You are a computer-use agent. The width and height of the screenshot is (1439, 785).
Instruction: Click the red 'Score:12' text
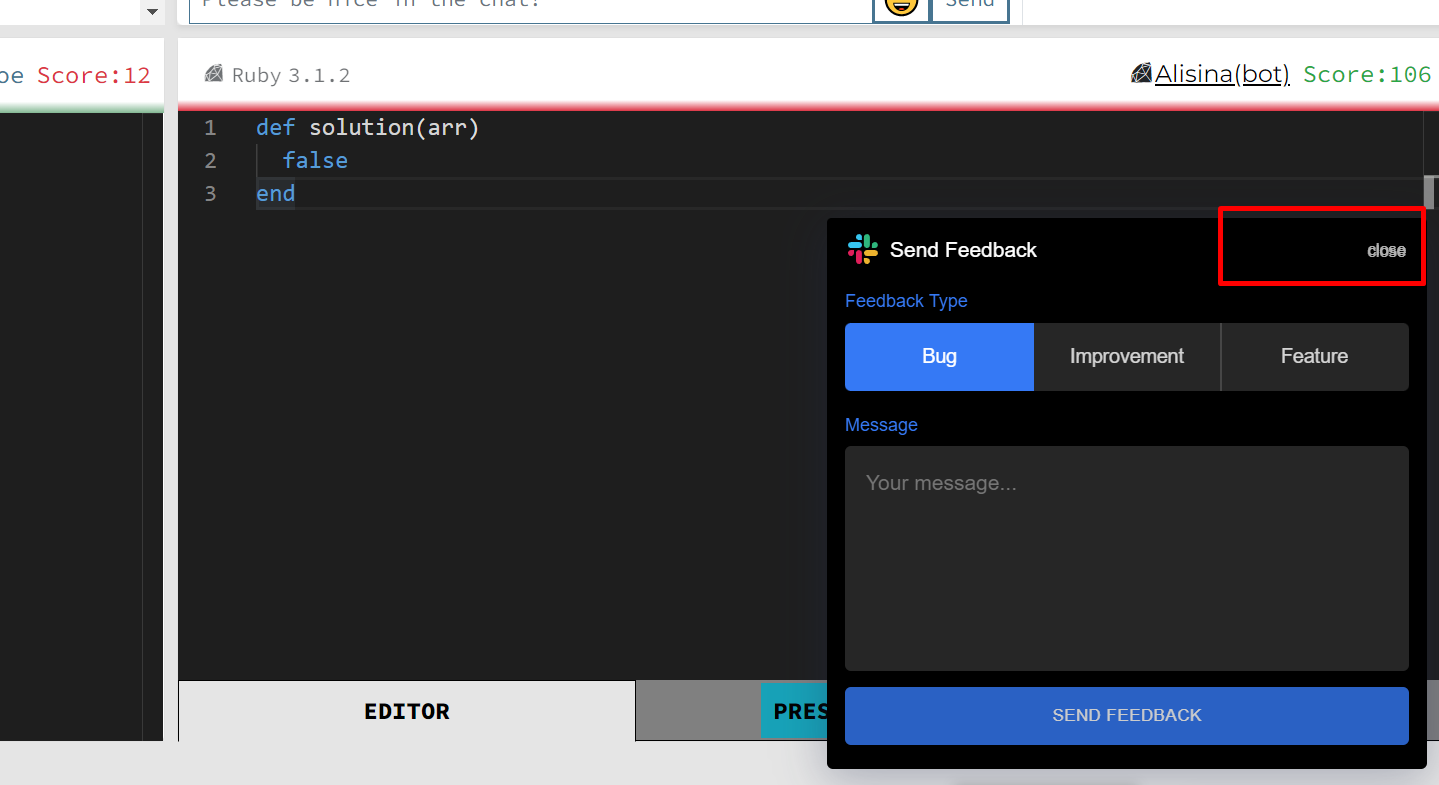[x=93, y=75]
